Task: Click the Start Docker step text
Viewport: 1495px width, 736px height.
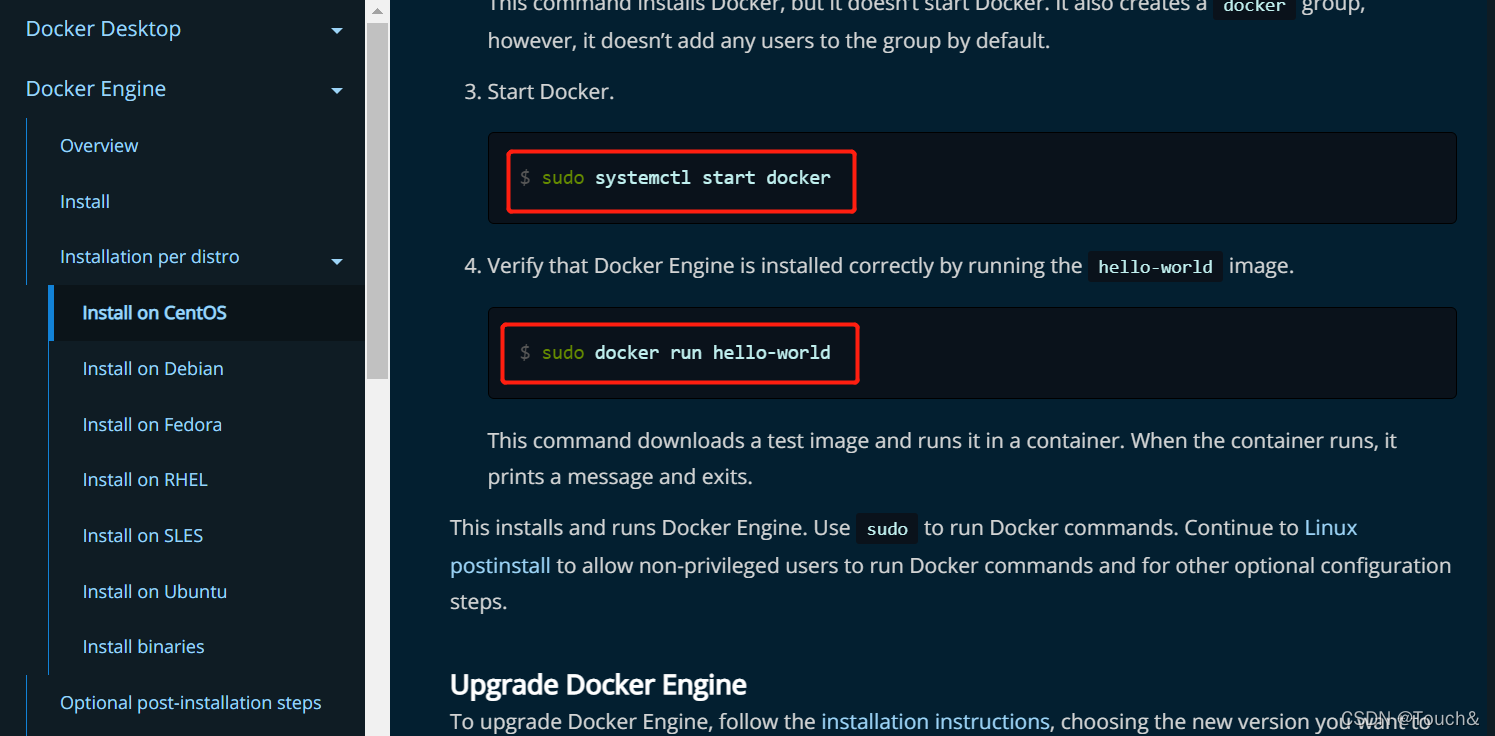Action: (x=551, y=92)
